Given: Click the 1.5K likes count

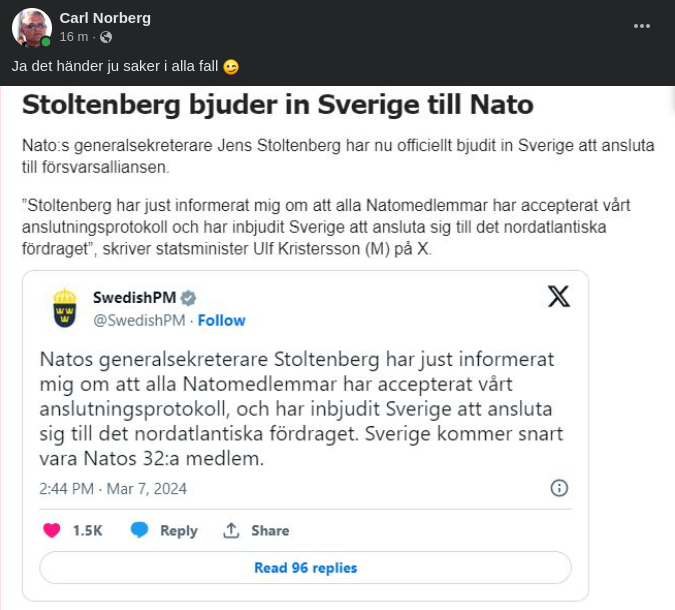Looking at the screenshot, I should (88, 531).
